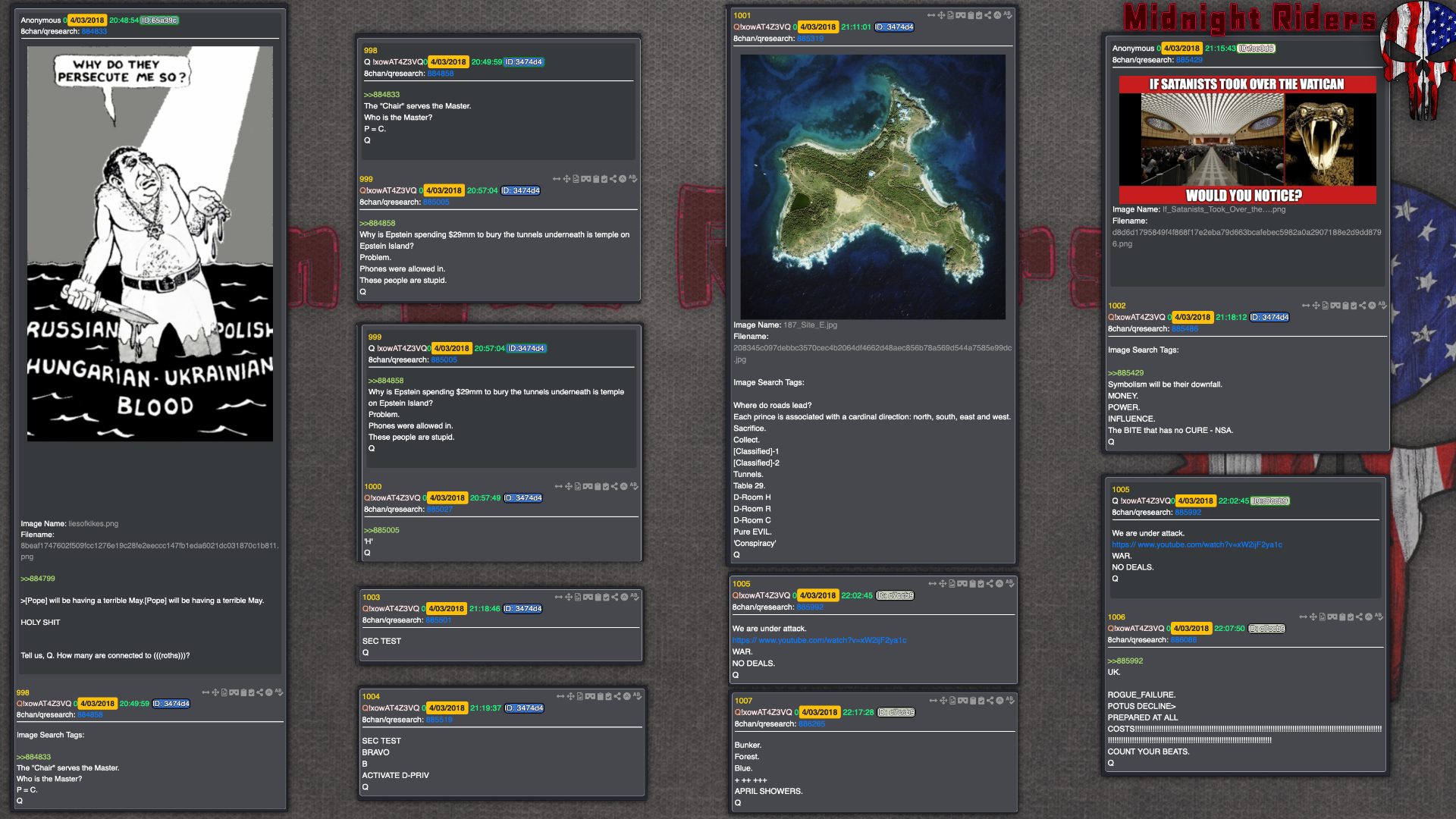
Task: Click the plain clipboard icon on post 1000
Action: pyautogui.click(x=597, y=487)
